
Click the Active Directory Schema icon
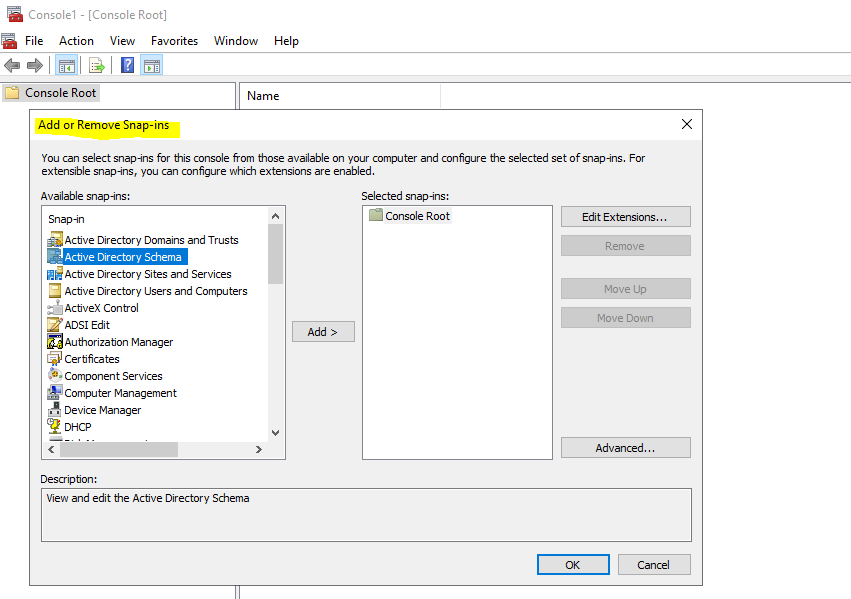[55, 257]
